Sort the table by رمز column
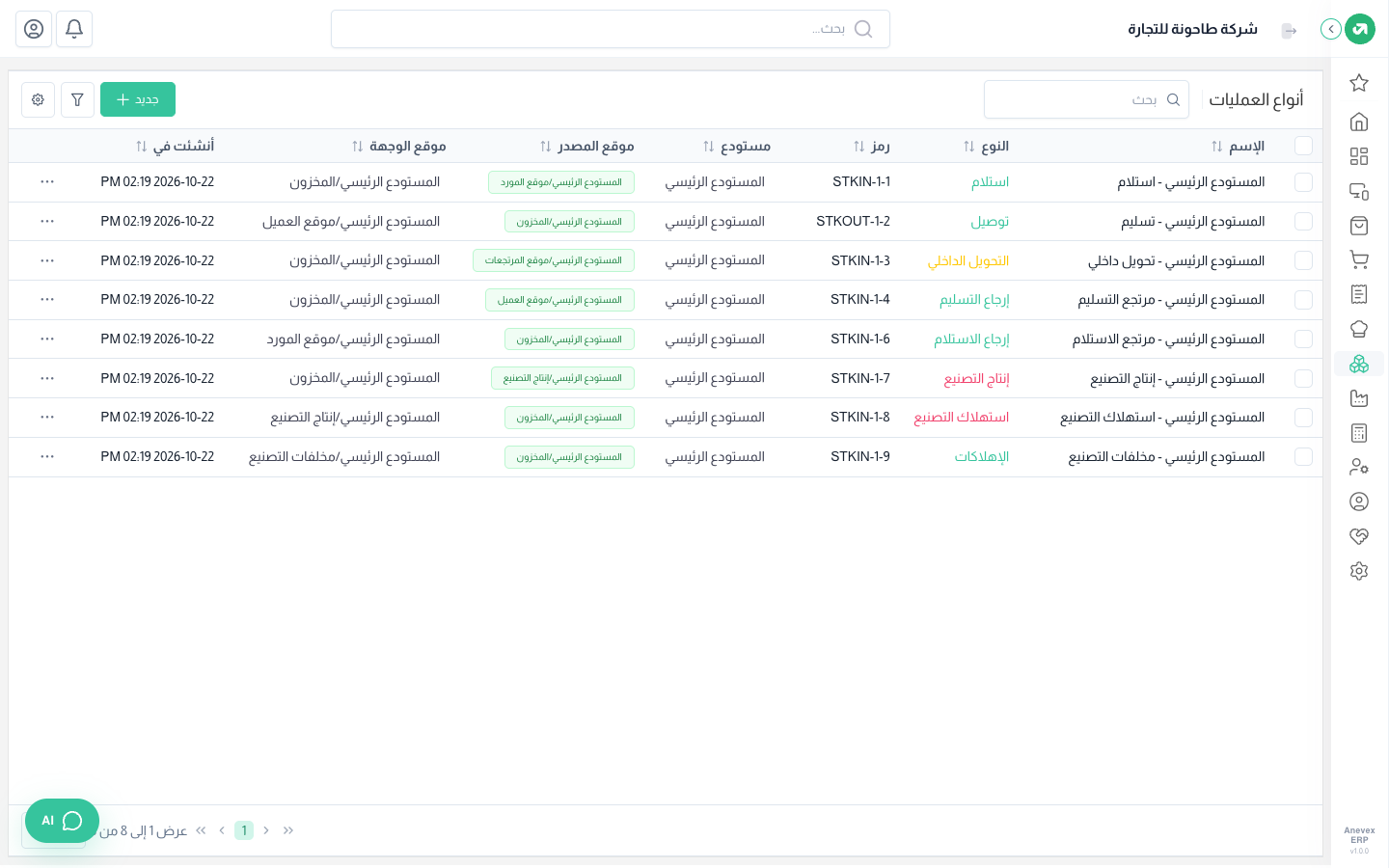The width and height of the screenshot is (1389, 868). pos(859,147)
